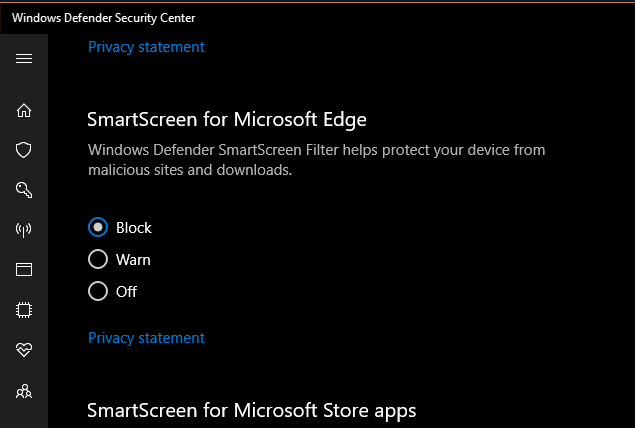
Task: Open Virus & threat protection shield icon
Action: pyautogui.click(x=24, y=150)
